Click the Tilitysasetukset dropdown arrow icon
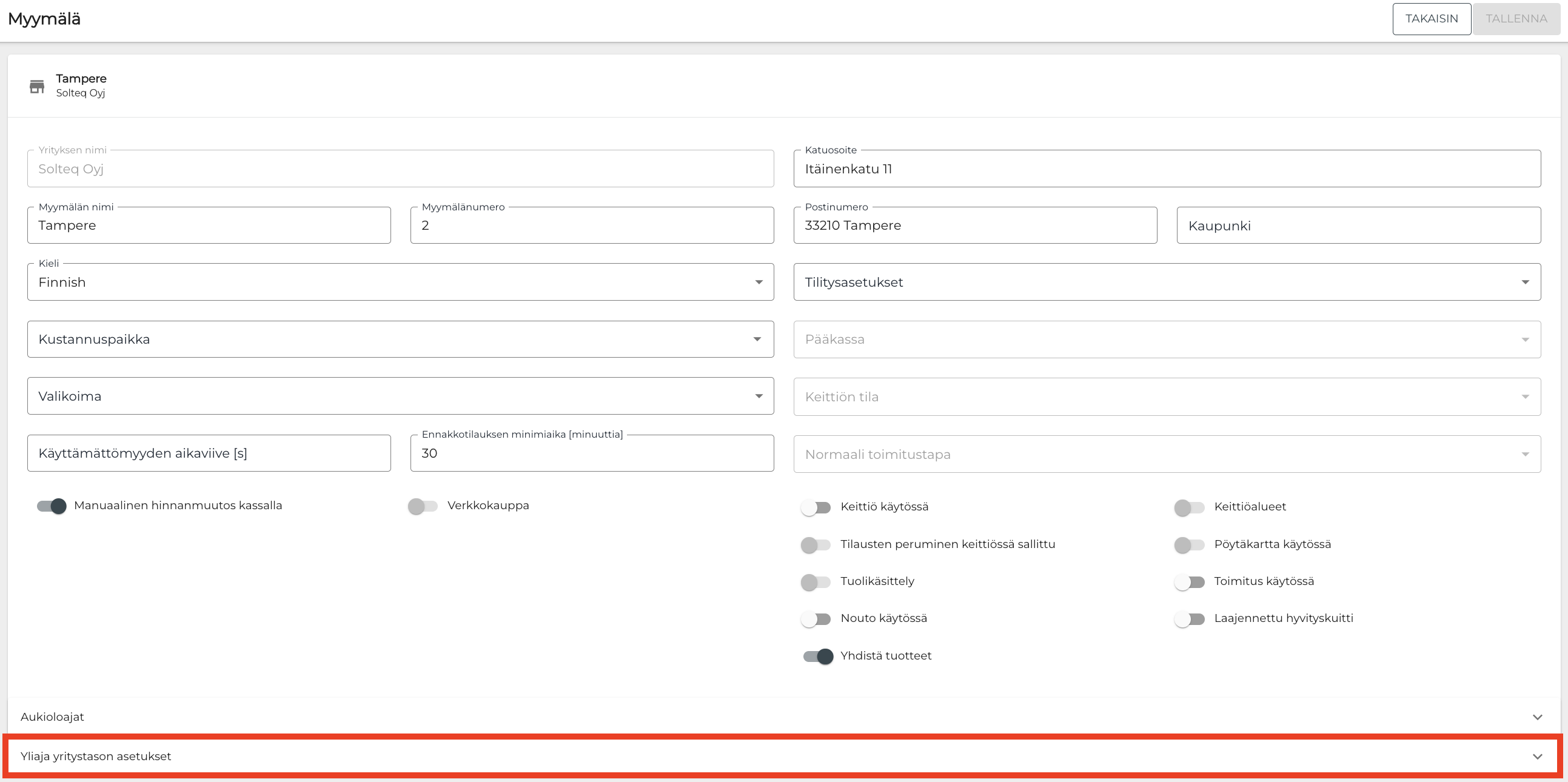1568x782 pixels. [x=1525, y=282]
